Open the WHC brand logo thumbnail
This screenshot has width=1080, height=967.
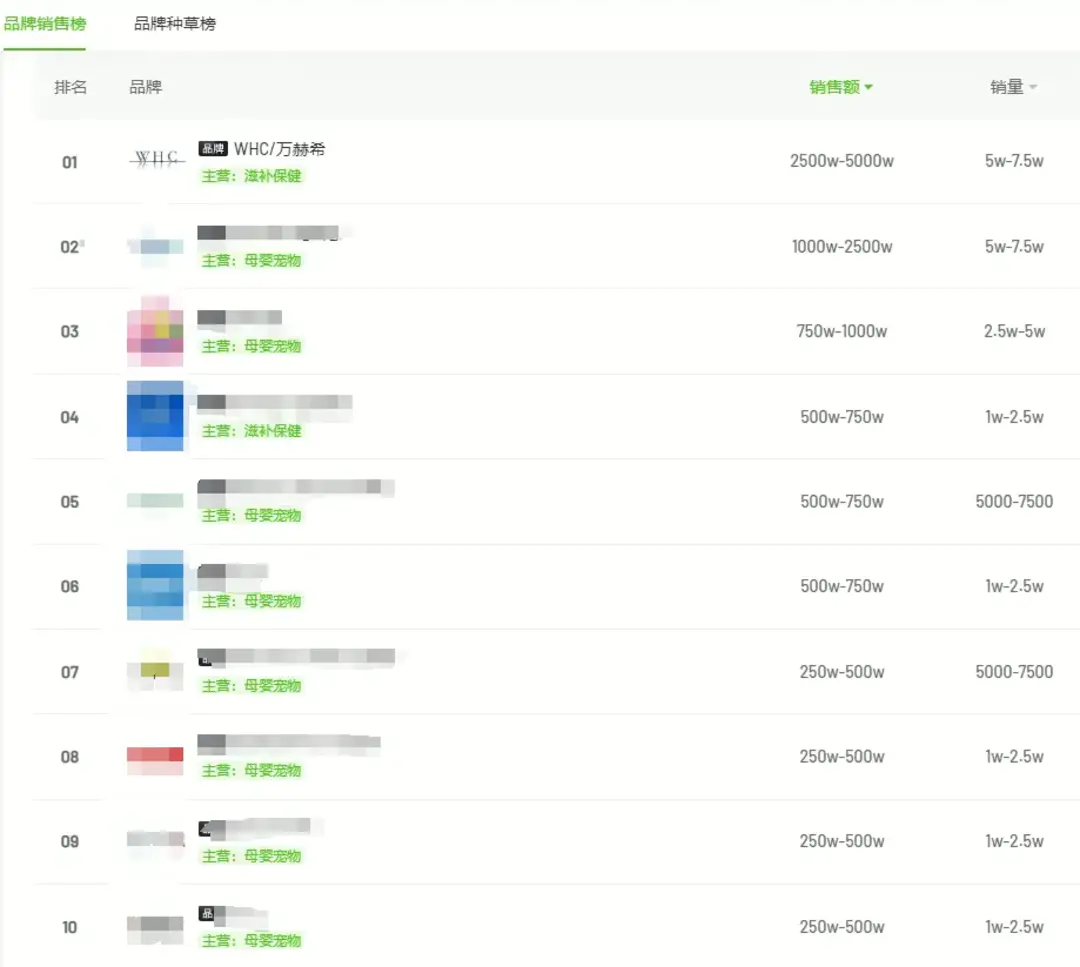pyautogui.click(x=157, y=160)
